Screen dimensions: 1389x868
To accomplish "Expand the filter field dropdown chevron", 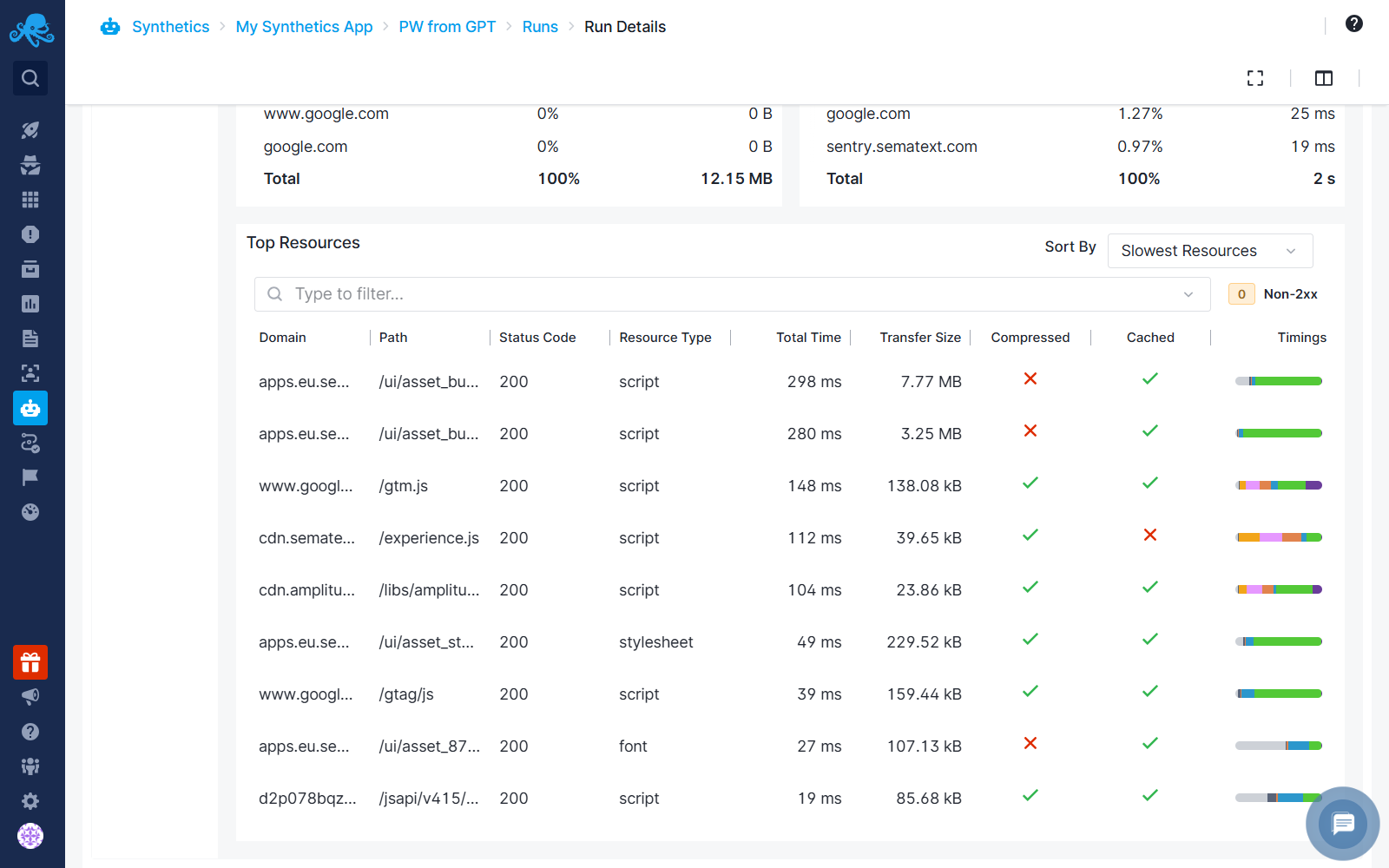I will coord(1188,294).
